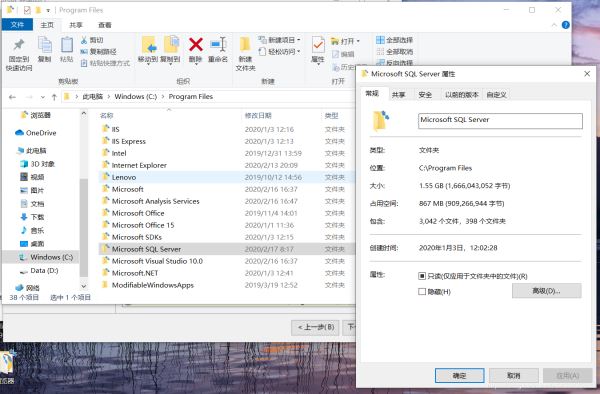
Task: Open the Sharing tab in properties dialog
Action: 398,94
